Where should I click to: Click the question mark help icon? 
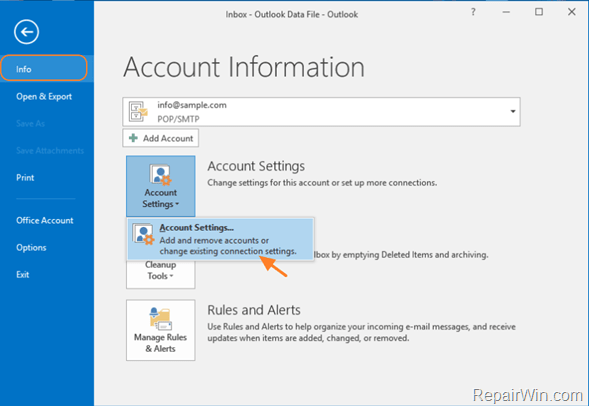pyautogui.click(x=473, y=12)
